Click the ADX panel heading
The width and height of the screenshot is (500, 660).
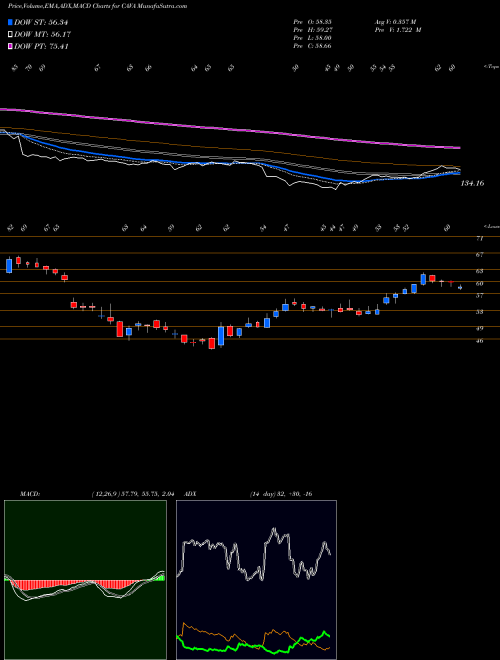190,494
